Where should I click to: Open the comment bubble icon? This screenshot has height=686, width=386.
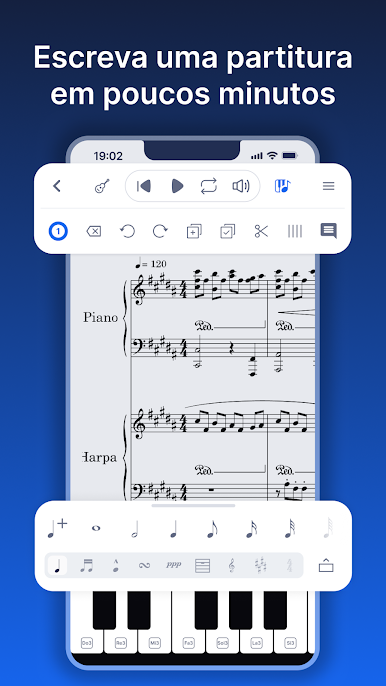coord(329,231)
